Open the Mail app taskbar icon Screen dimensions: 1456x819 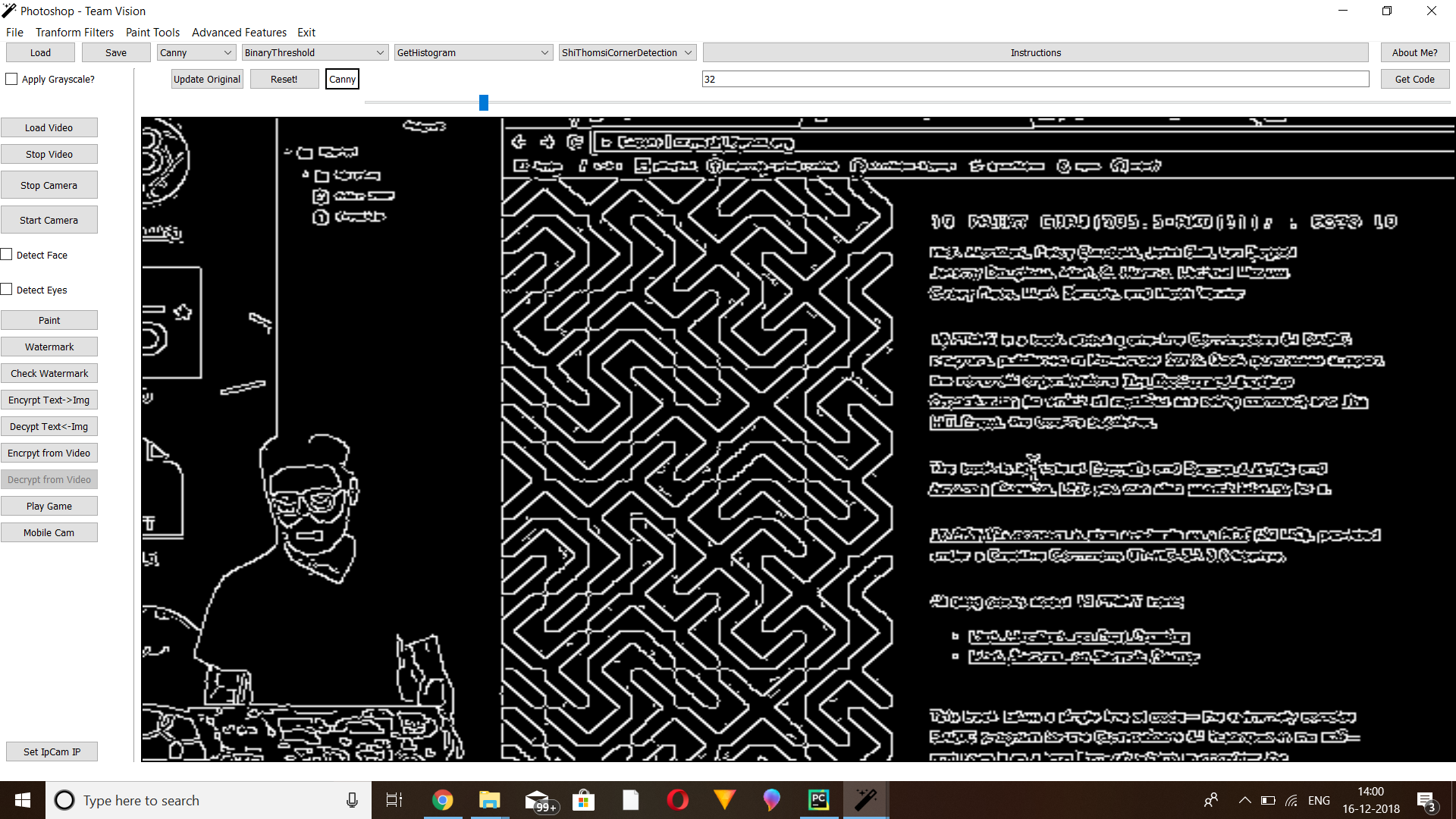pos(537,800)
